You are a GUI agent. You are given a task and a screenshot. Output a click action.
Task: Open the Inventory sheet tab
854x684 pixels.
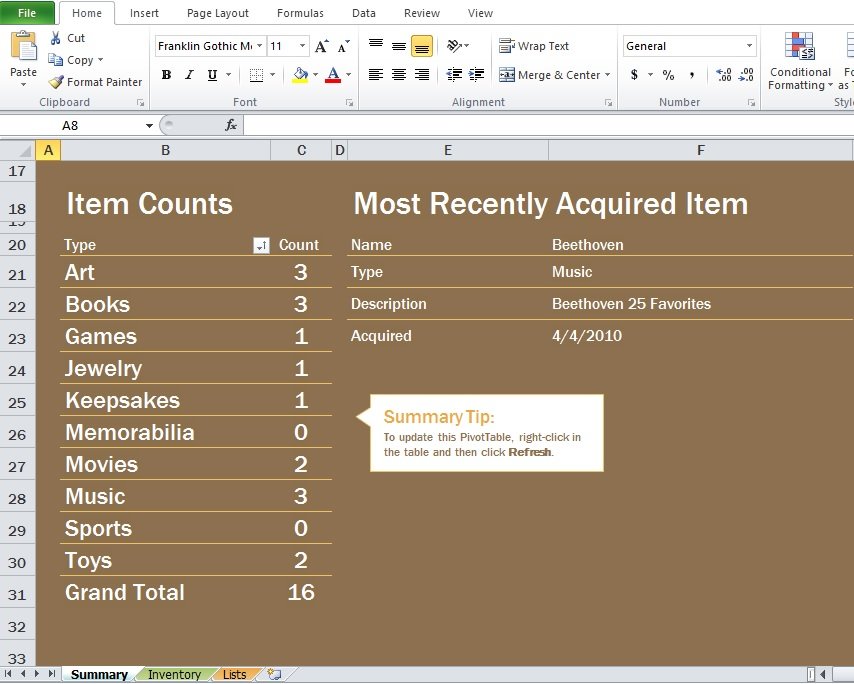(x=174, y=674)
